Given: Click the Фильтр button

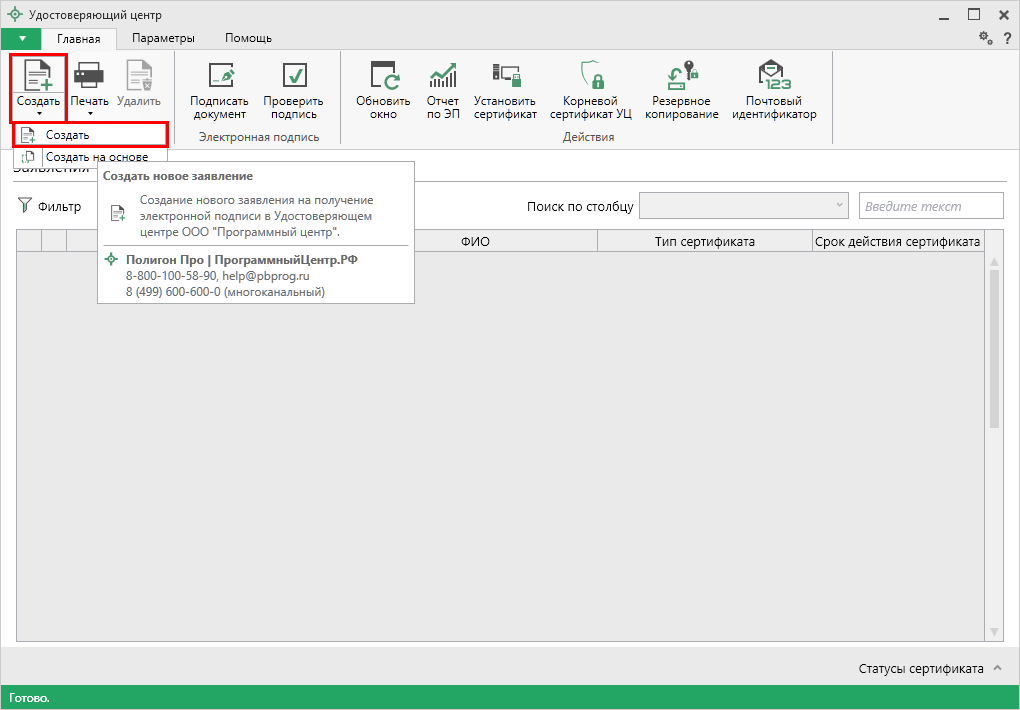Looking at the screenshot, I should pyautogui.click(x=50, y=207).
